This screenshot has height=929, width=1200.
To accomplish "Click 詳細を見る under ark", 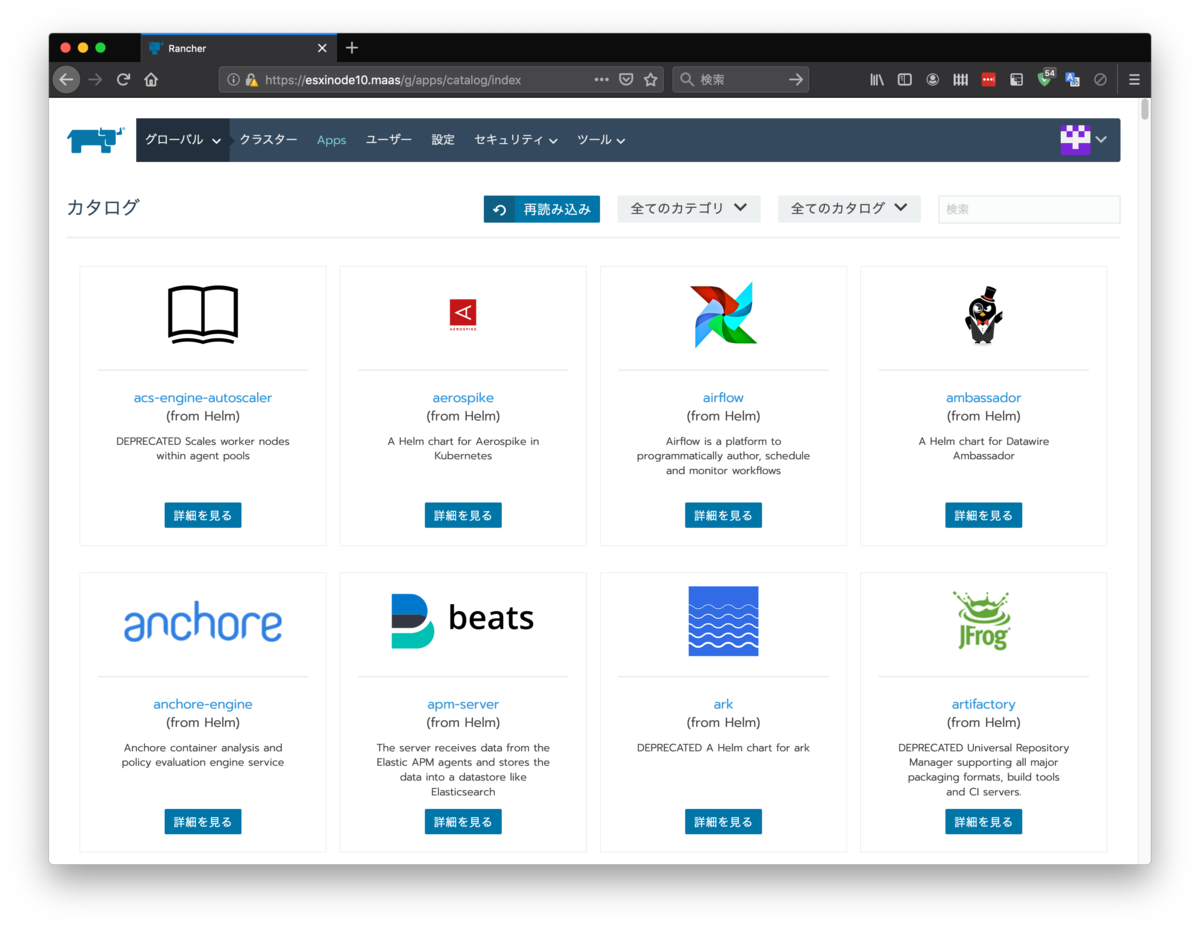I will pos(723,821).
